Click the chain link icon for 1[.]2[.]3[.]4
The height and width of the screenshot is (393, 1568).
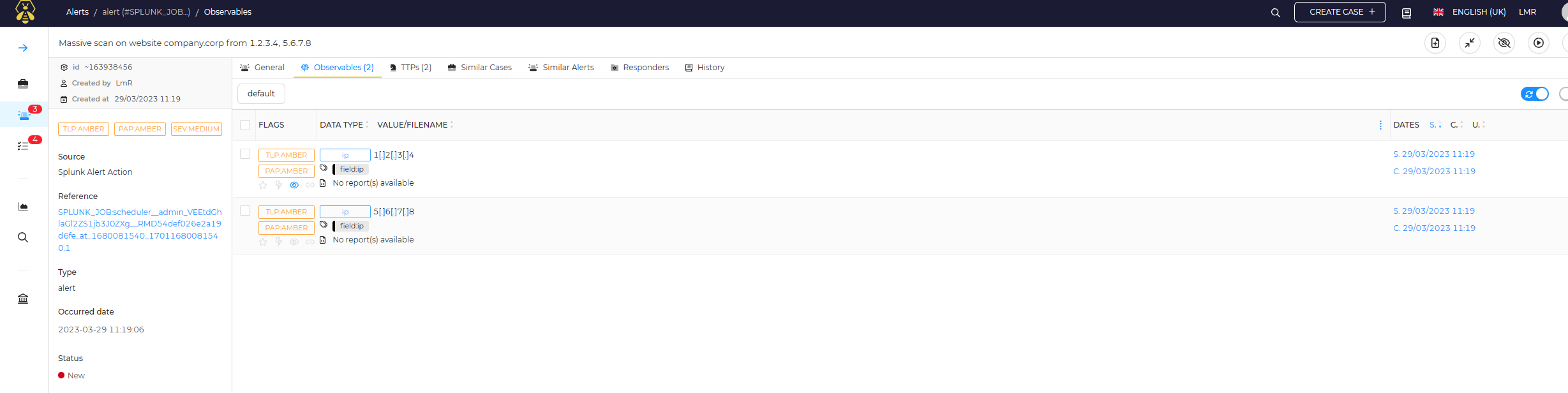point(310,185)
